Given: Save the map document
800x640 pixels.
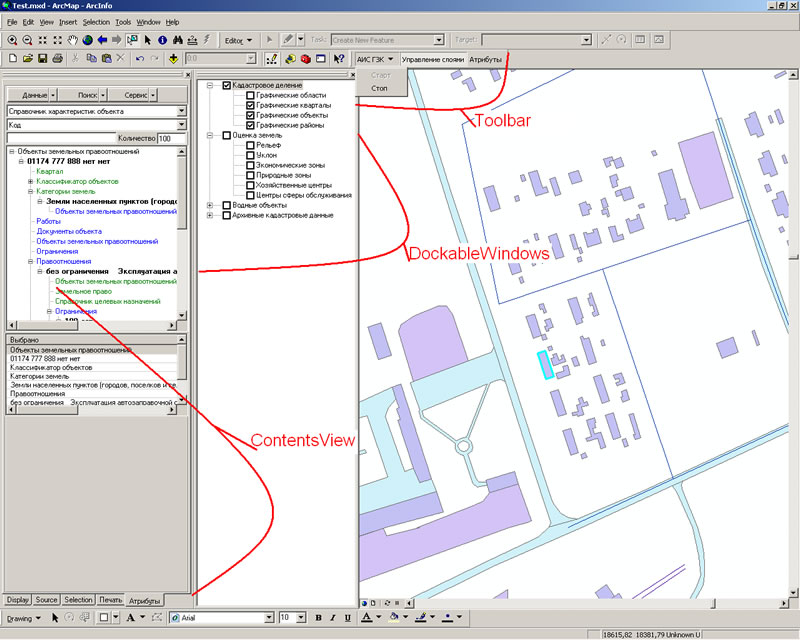Looking at the screenshot, I should click(42, 59).
